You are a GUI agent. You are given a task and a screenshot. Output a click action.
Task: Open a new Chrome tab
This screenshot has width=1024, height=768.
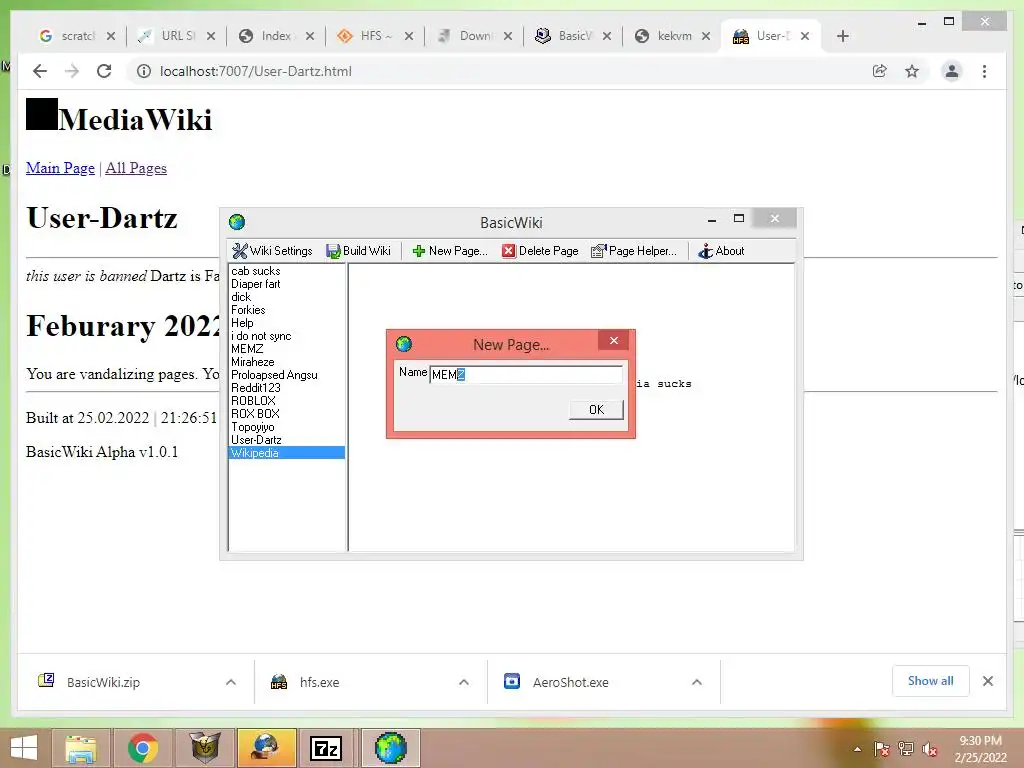(842, 36)
